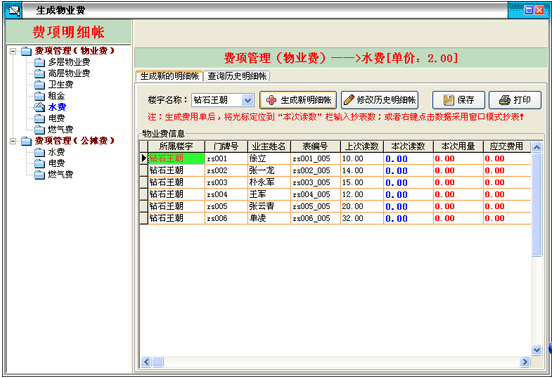The width and height of the screenshot is (552, 378).
Task: Click the red plus icon on 生成新明细帐
Action: (x=271, y=100)
